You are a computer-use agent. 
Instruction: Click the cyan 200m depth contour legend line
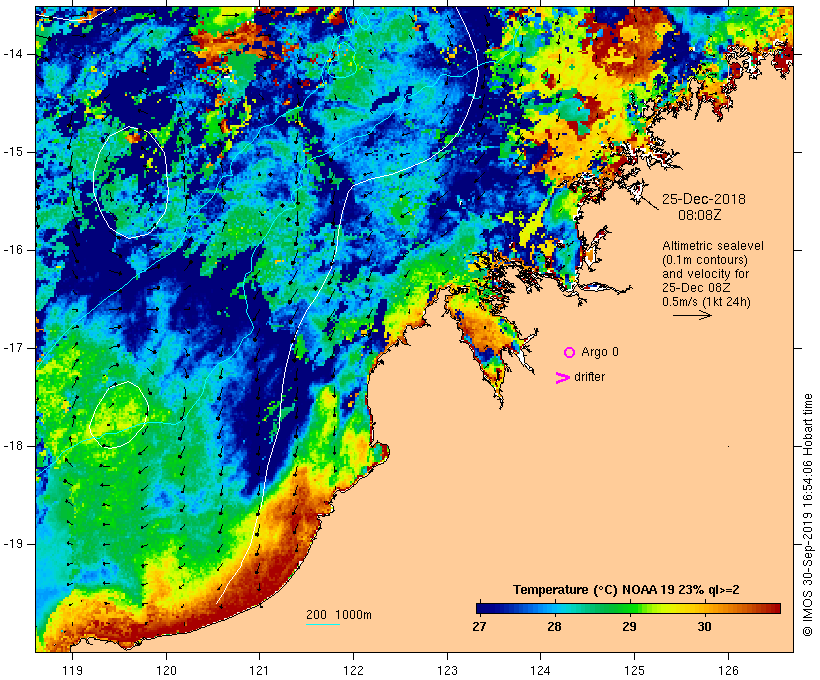[x=323, y=624]
